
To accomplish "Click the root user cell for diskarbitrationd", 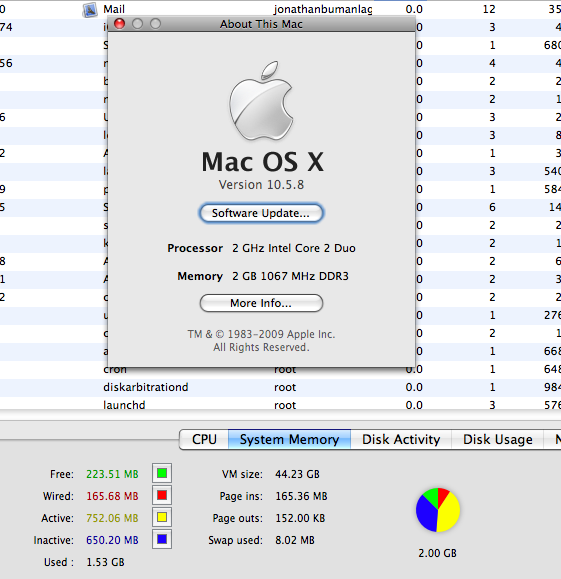I will tap(285, 387).
